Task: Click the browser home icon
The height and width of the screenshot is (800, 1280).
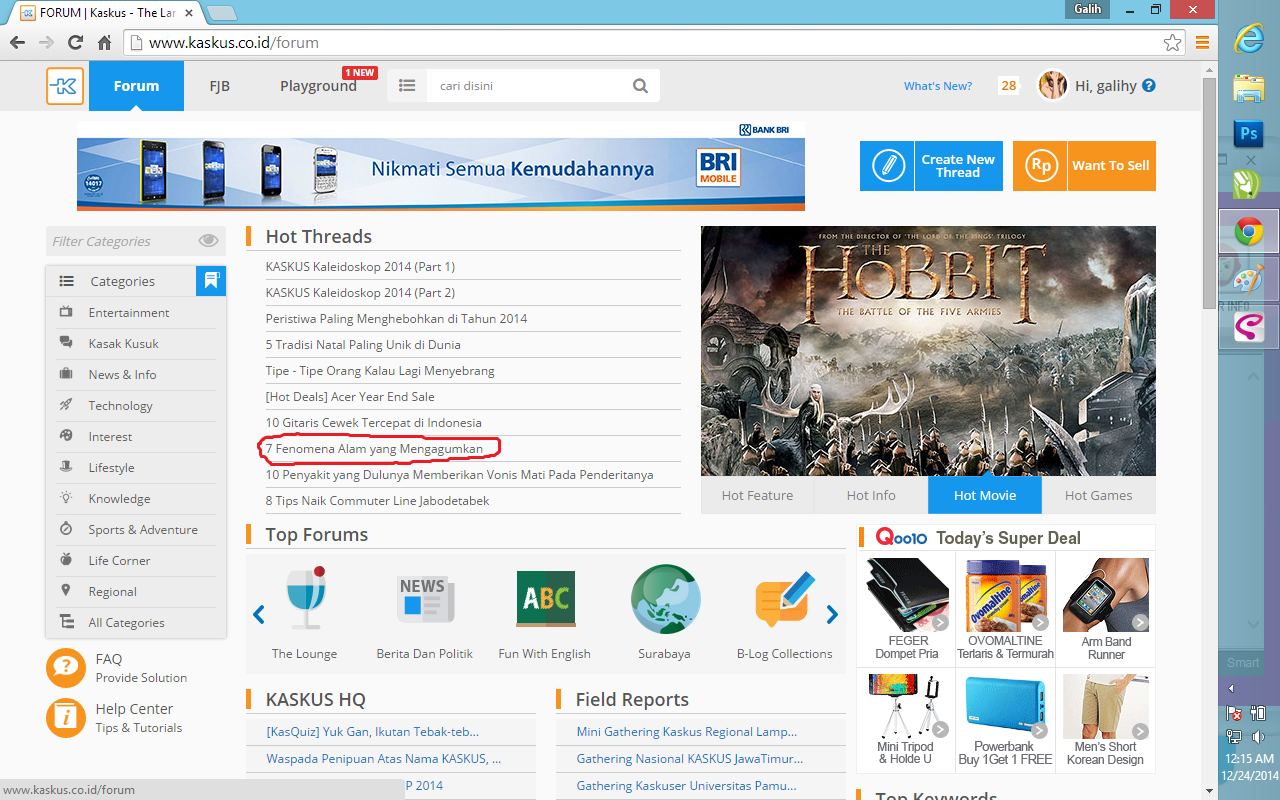Action: (104, 43)
